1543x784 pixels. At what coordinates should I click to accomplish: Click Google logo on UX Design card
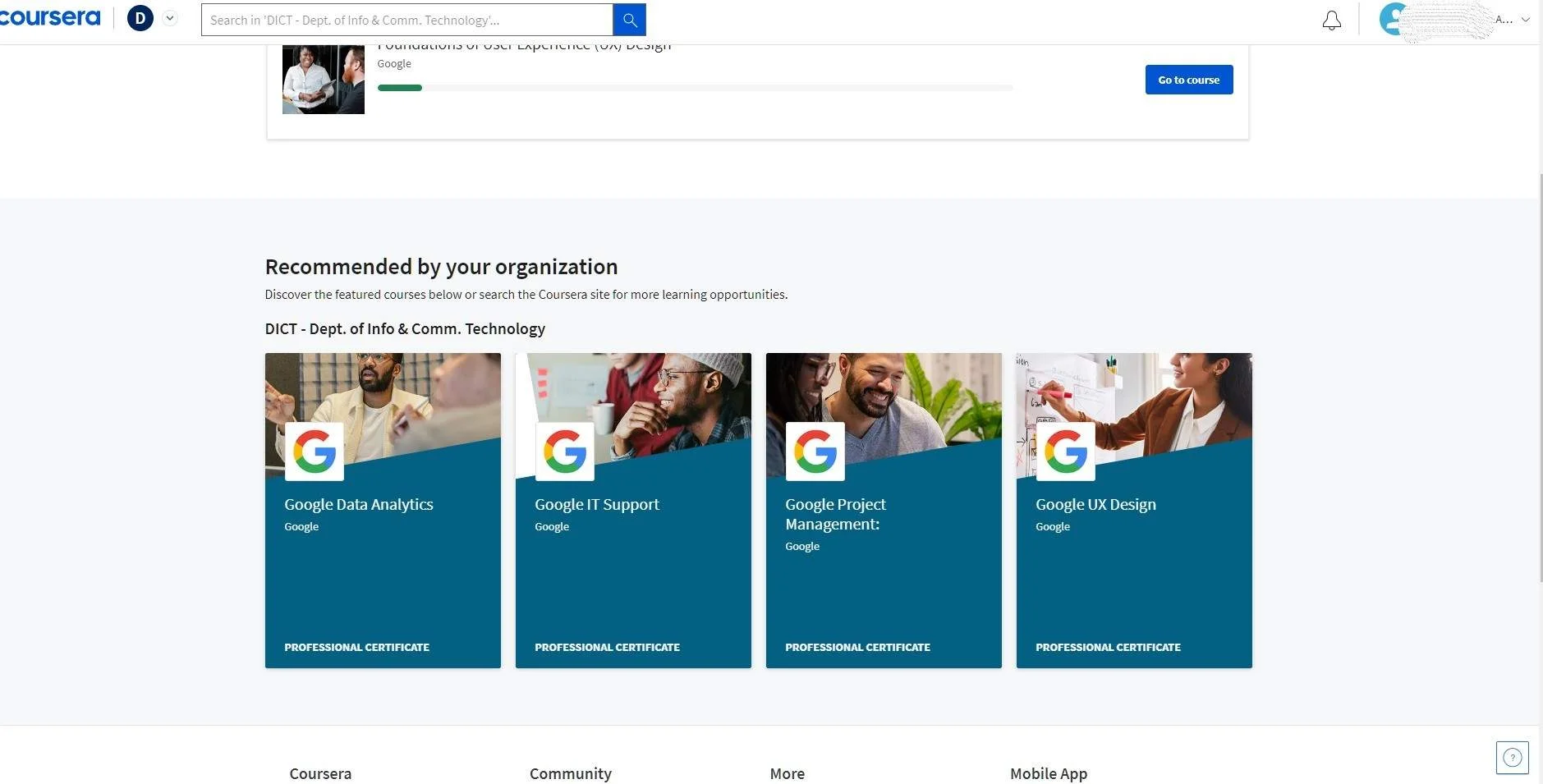1066,452
